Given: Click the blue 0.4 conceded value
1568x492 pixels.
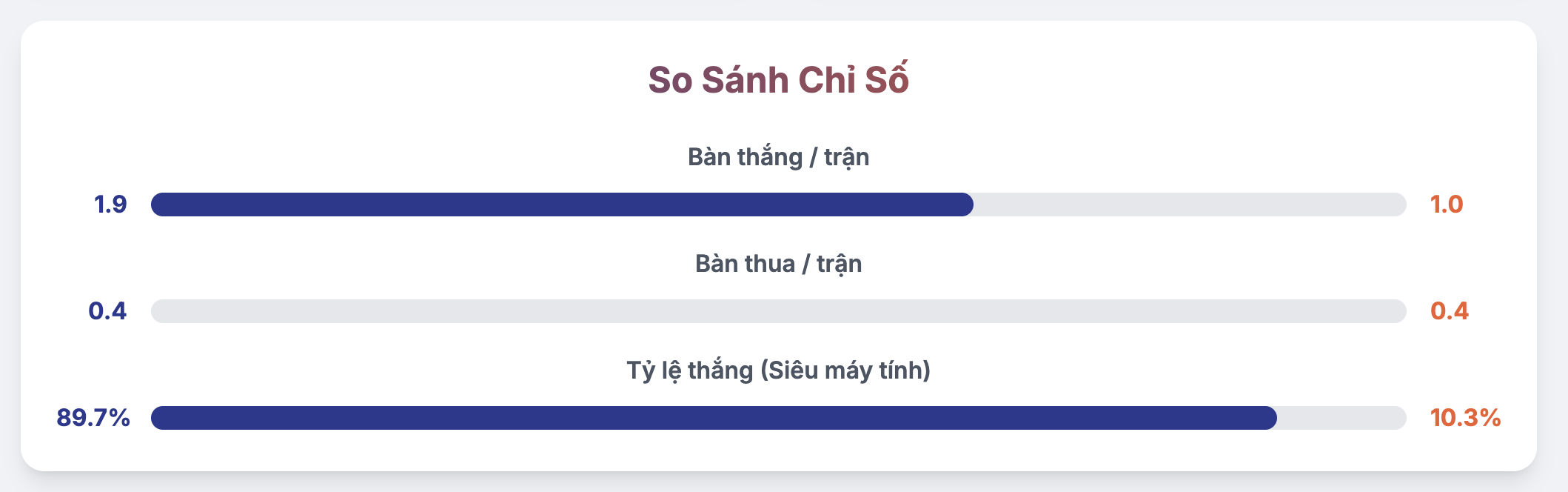Looking at the screenshot, I should click(x=107, y=311).
